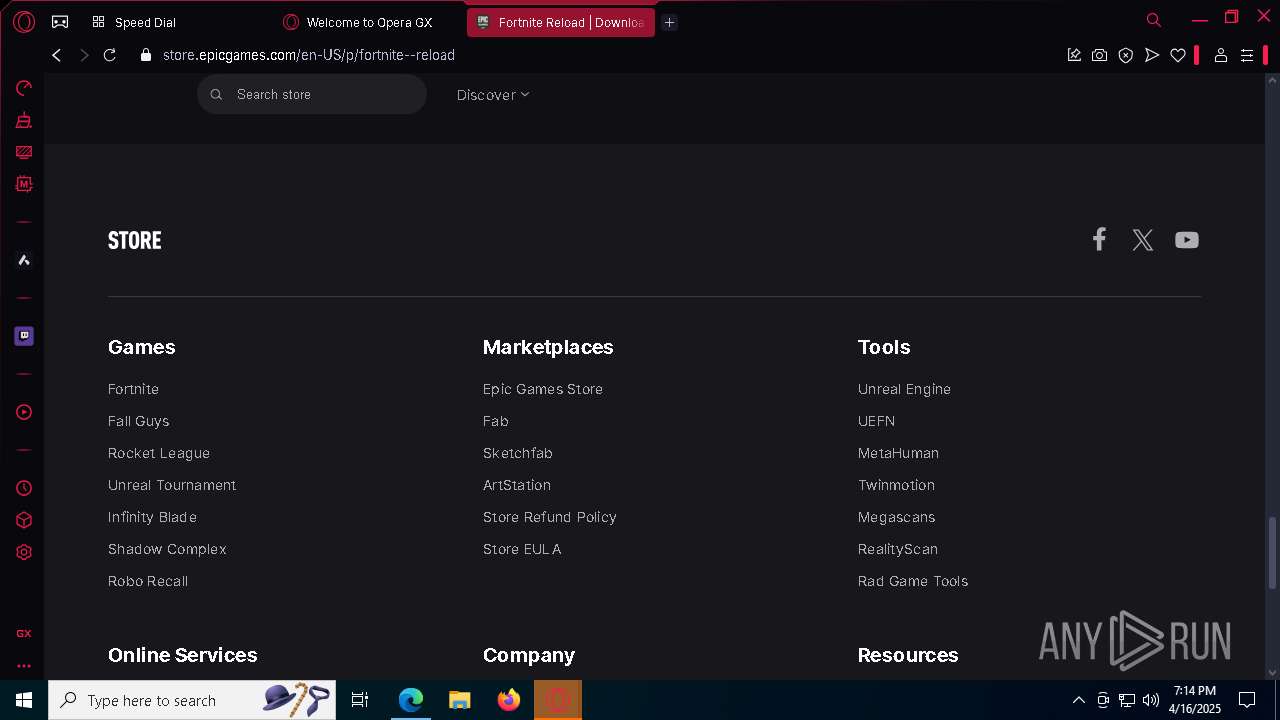Open the Twitch panel in sidebar

24,336
